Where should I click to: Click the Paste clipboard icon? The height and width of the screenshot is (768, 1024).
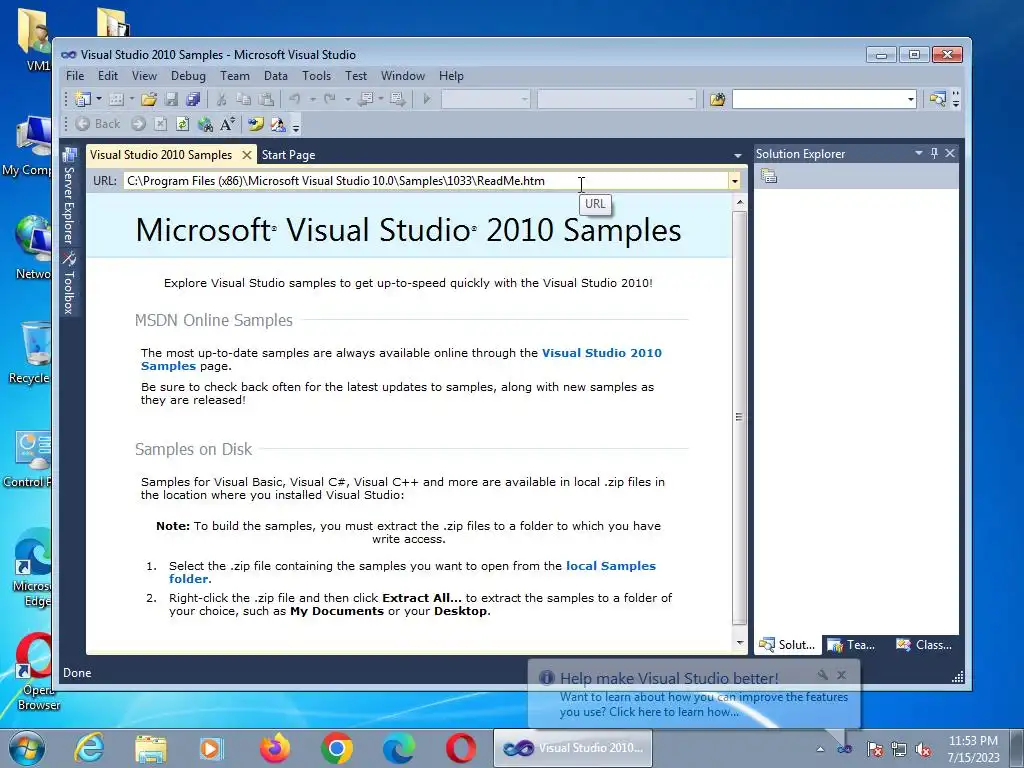266,99
